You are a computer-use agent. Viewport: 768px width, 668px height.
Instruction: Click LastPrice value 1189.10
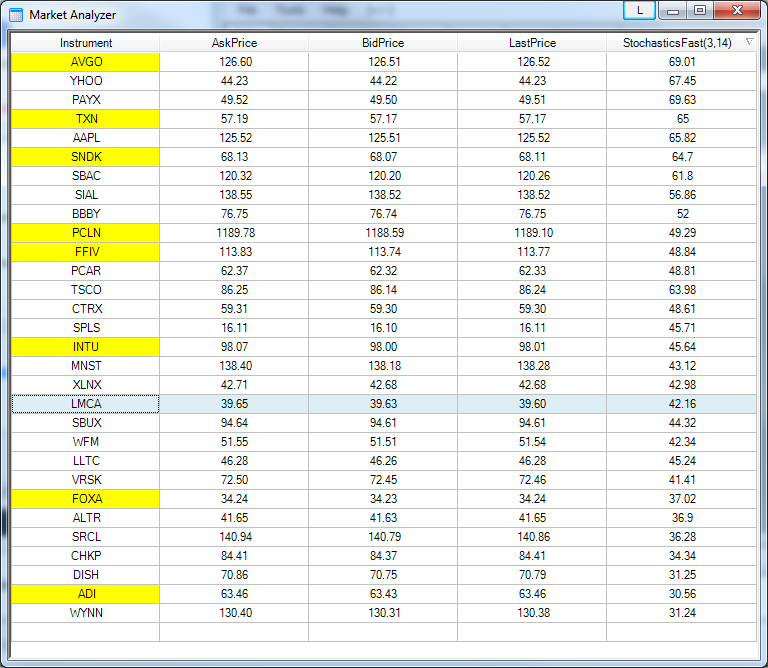coord(533,233)
